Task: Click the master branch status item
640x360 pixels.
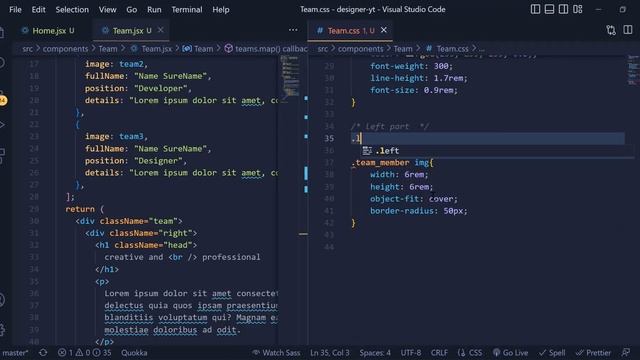Action: coord(16,353)
